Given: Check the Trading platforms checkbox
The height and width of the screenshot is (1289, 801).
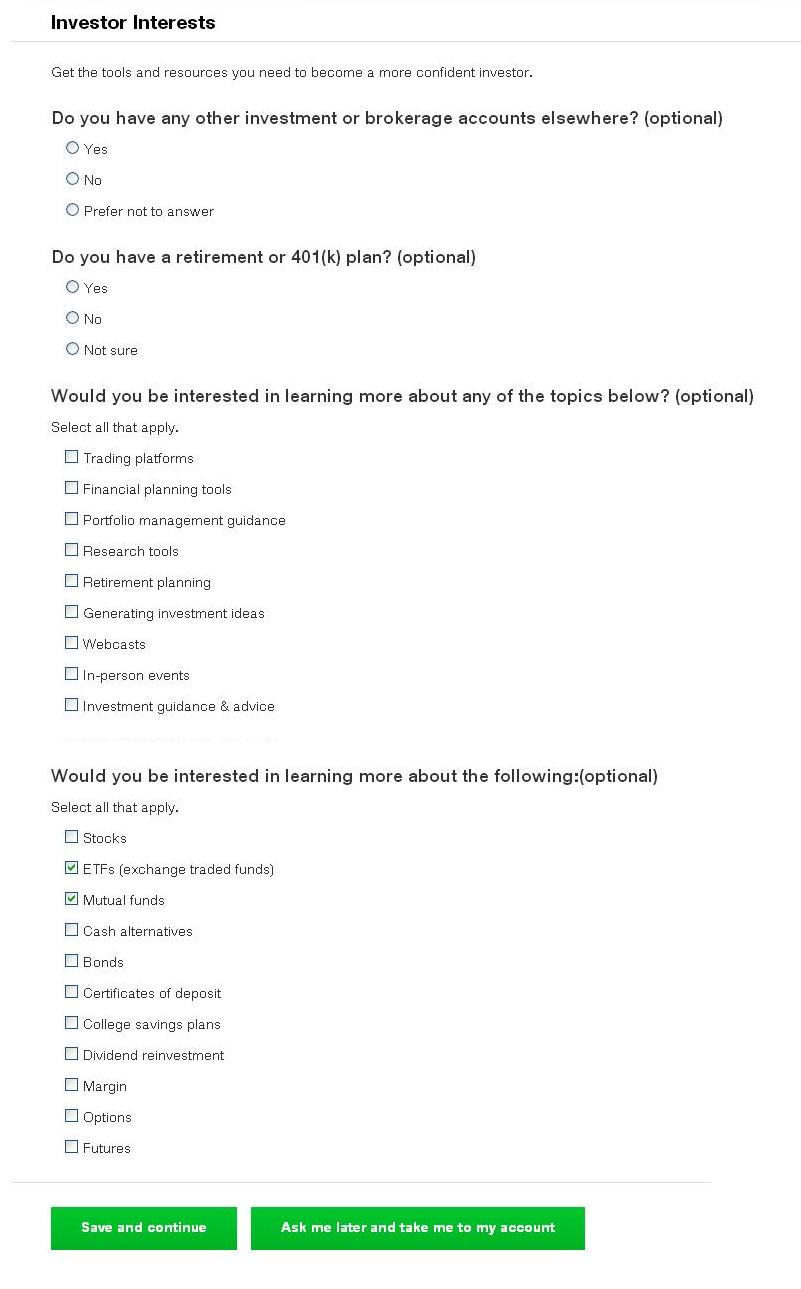Looking at the screenshot, I should point(71,457).
